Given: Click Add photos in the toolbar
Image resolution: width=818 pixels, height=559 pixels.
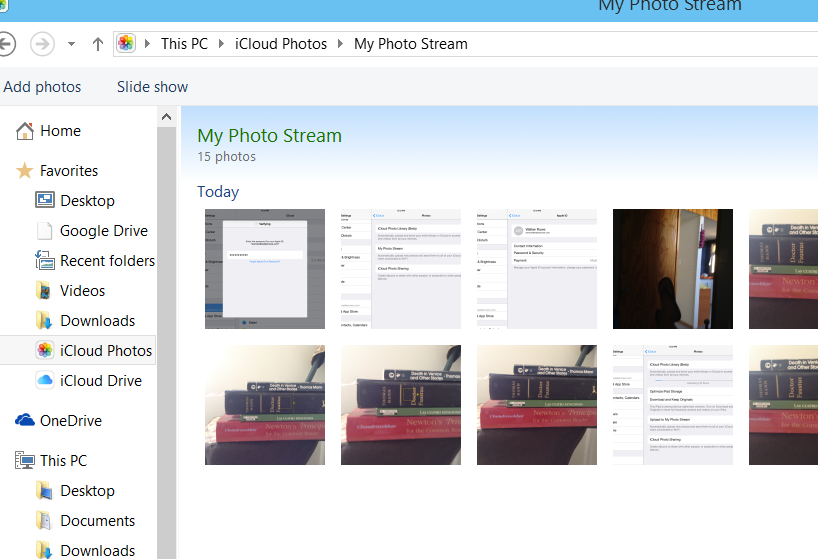Looking at the screenshot, I should pos(42,87).
